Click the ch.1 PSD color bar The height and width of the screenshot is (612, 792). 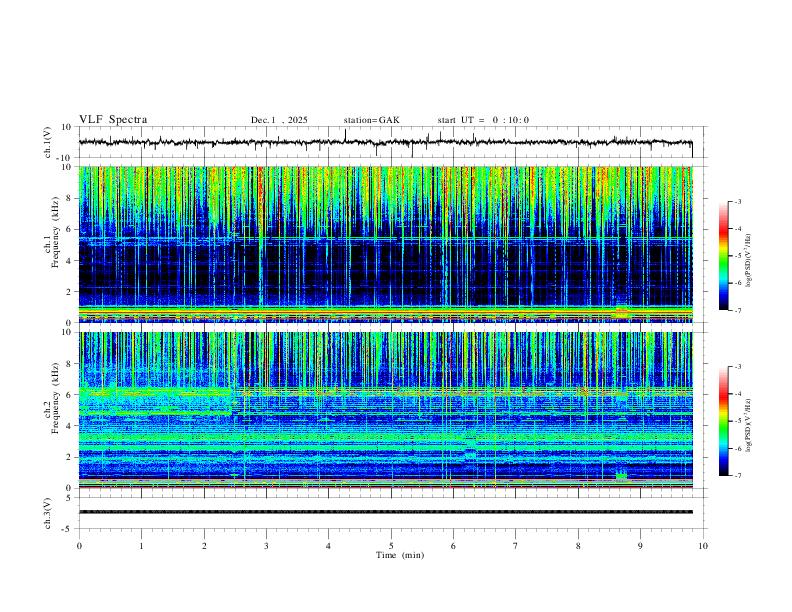[723, 256]
